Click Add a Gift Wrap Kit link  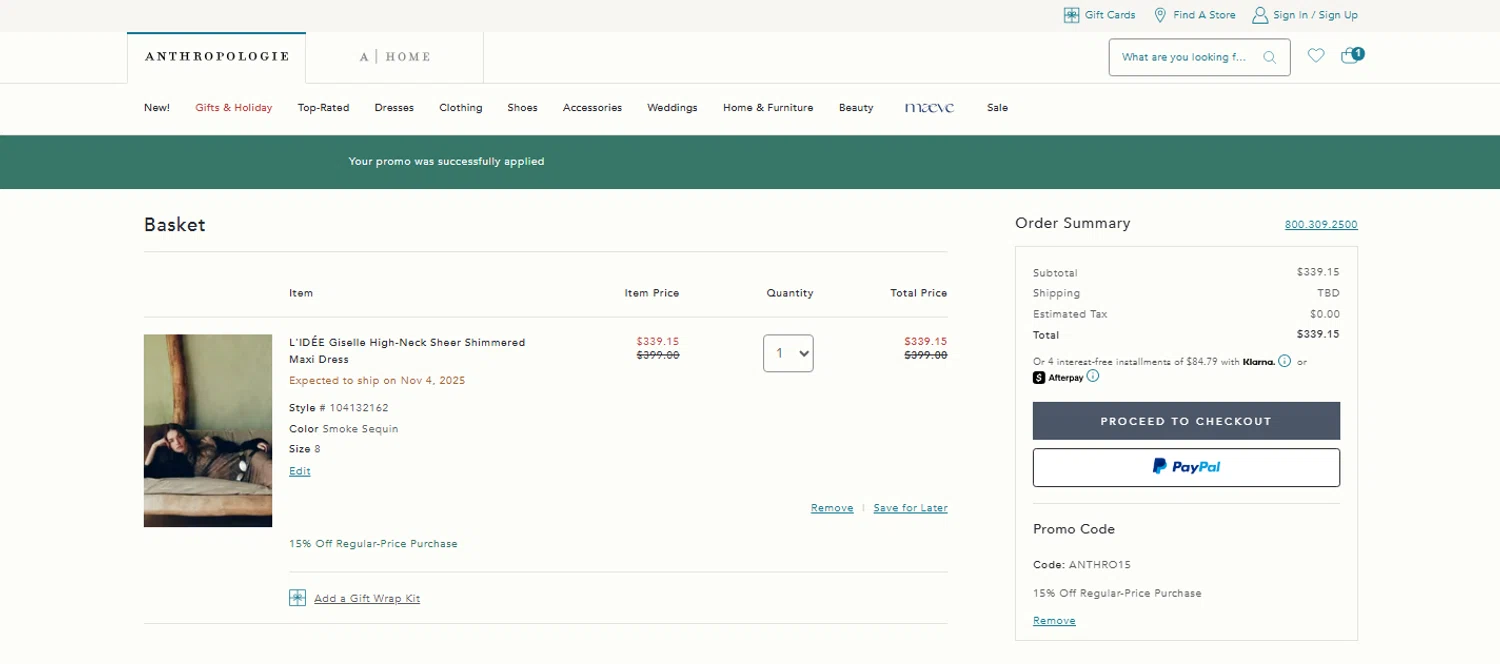[367, 599]
